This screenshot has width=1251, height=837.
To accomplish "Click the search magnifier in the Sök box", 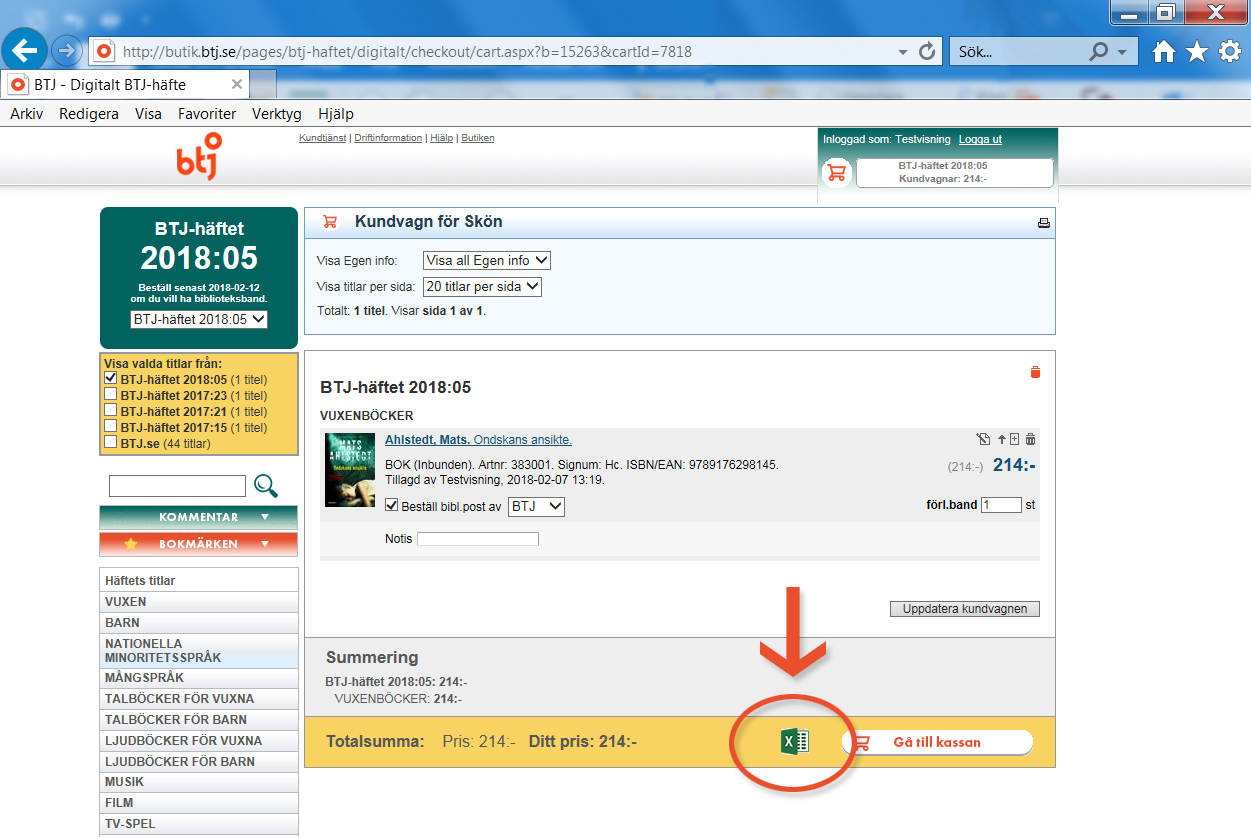I will point(1099,52).
